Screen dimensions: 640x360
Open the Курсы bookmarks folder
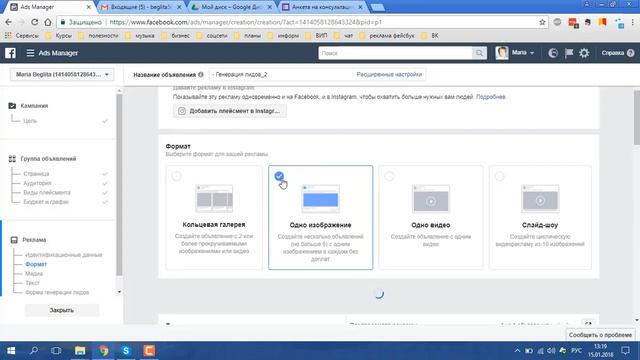click(x=58, y=36)
